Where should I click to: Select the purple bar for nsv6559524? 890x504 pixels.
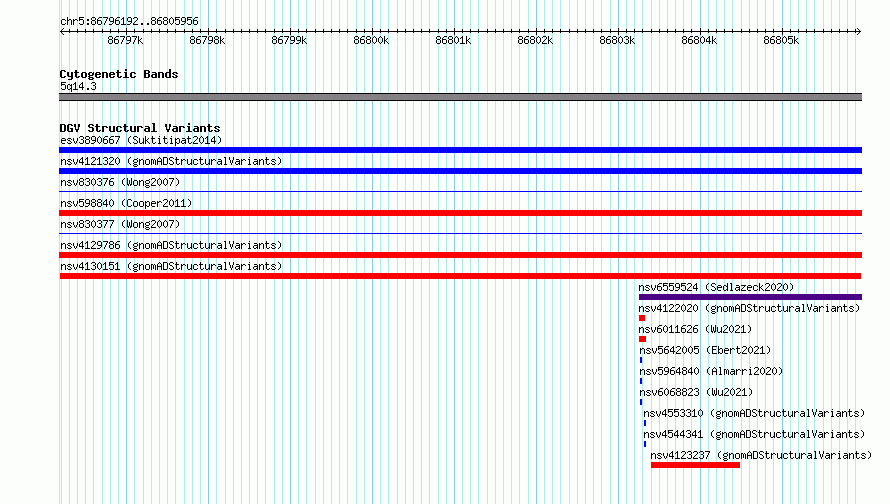pyautogui.click(x=750, y=297)
